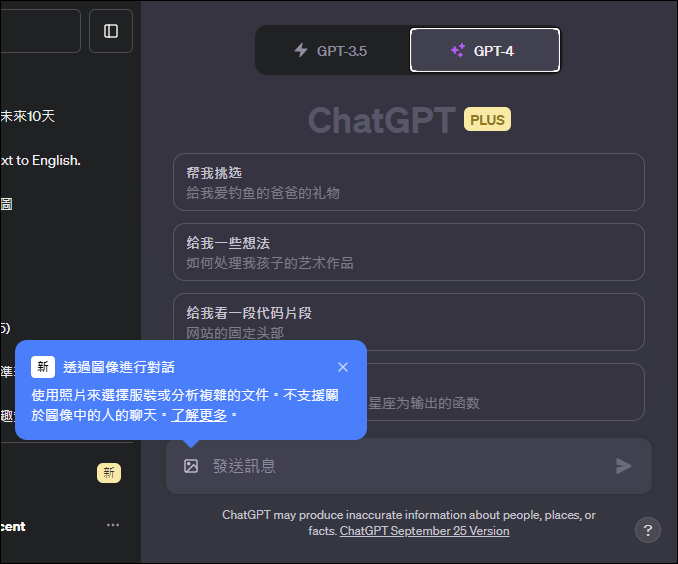Choose the 给我一些想法 suggestion card

[x=409, y=252]
